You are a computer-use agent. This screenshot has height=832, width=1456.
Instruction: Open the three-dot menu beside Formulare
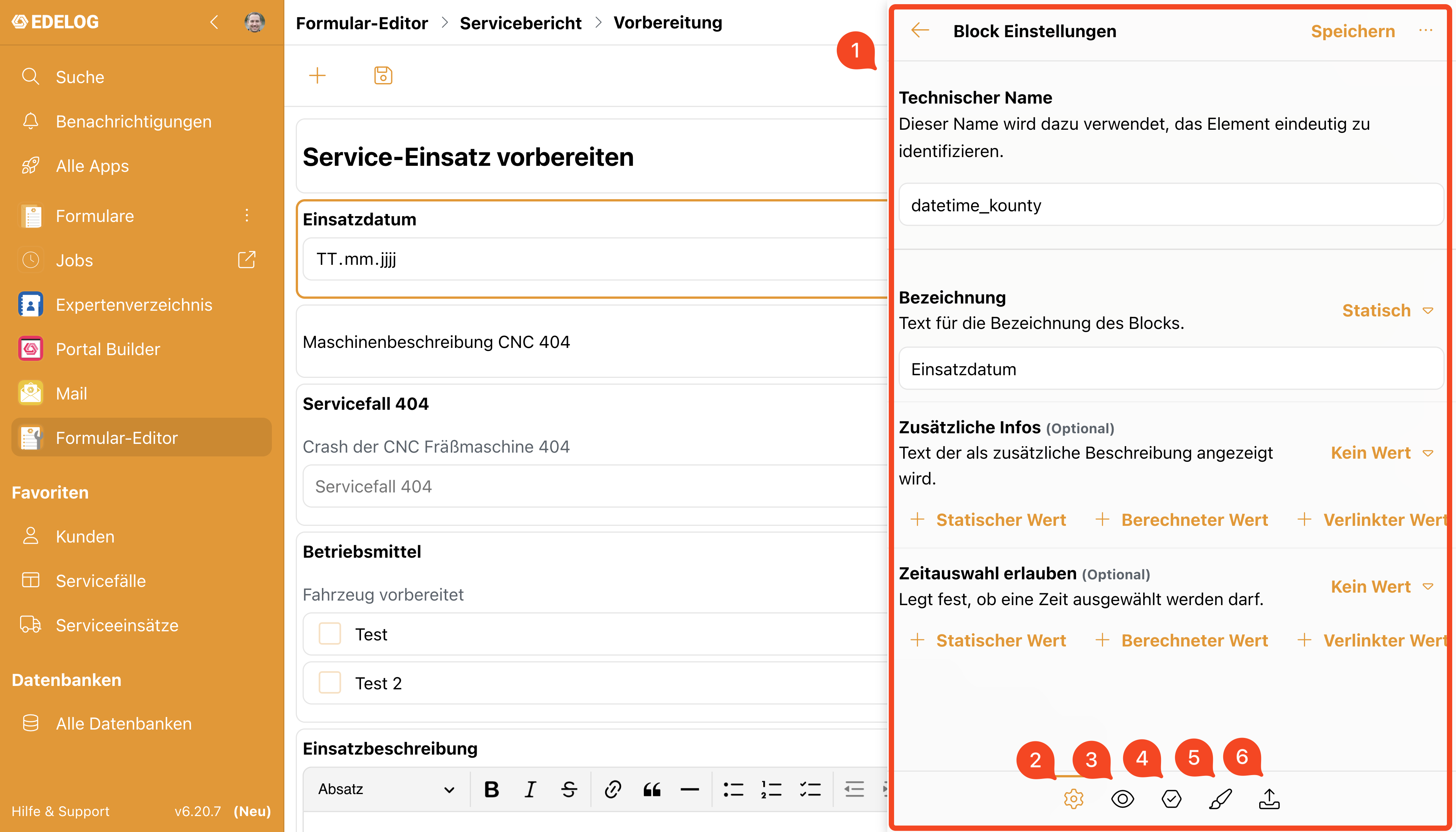(x=247, y=215)
